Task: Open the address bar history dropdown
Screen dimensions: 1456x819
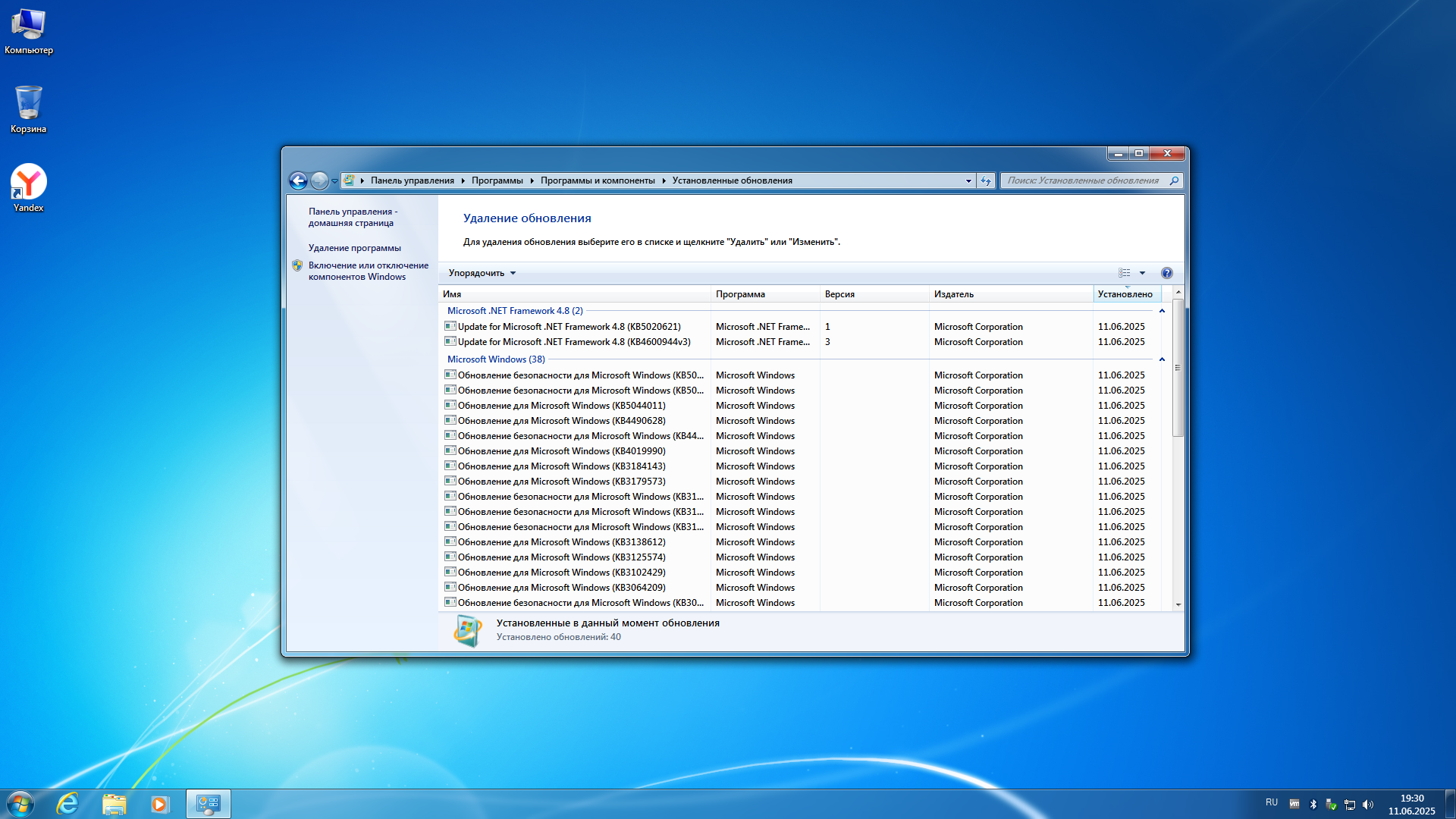Action: tap(968, 180)
